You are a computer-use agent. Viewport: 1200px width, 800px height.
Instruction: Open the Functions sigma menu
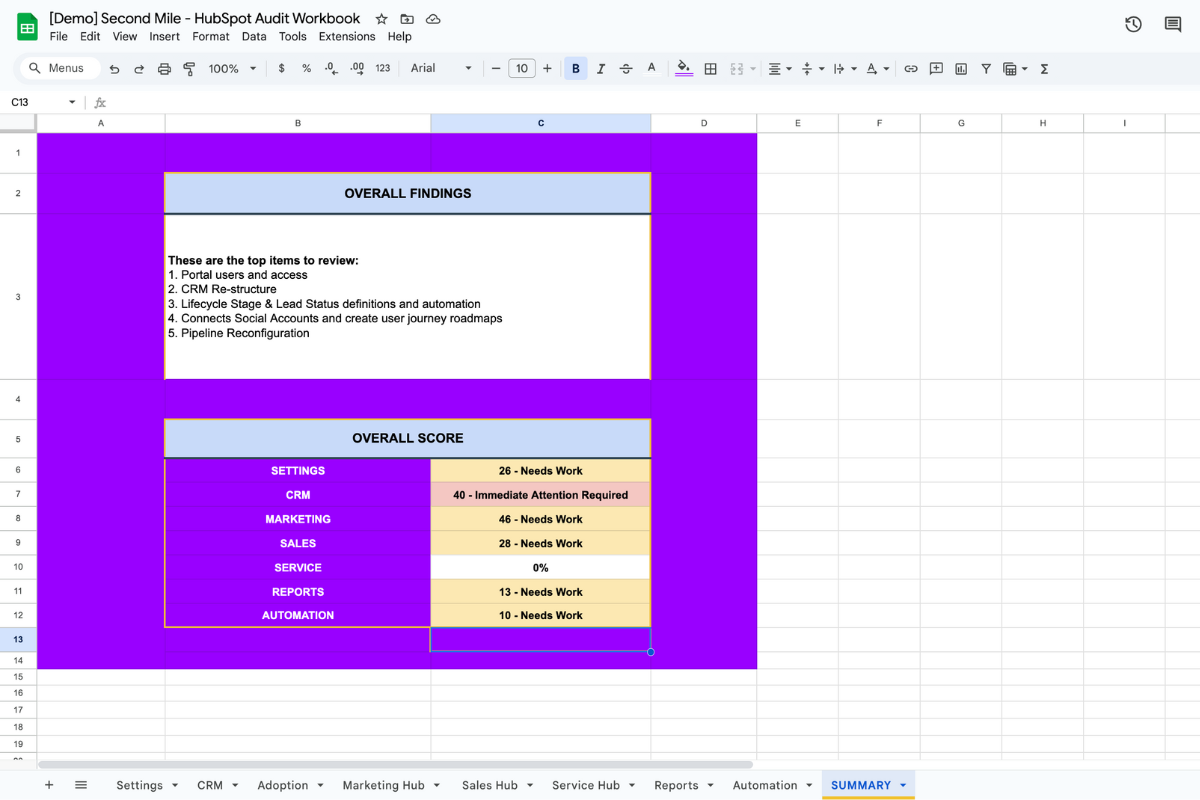(1044, 69)
